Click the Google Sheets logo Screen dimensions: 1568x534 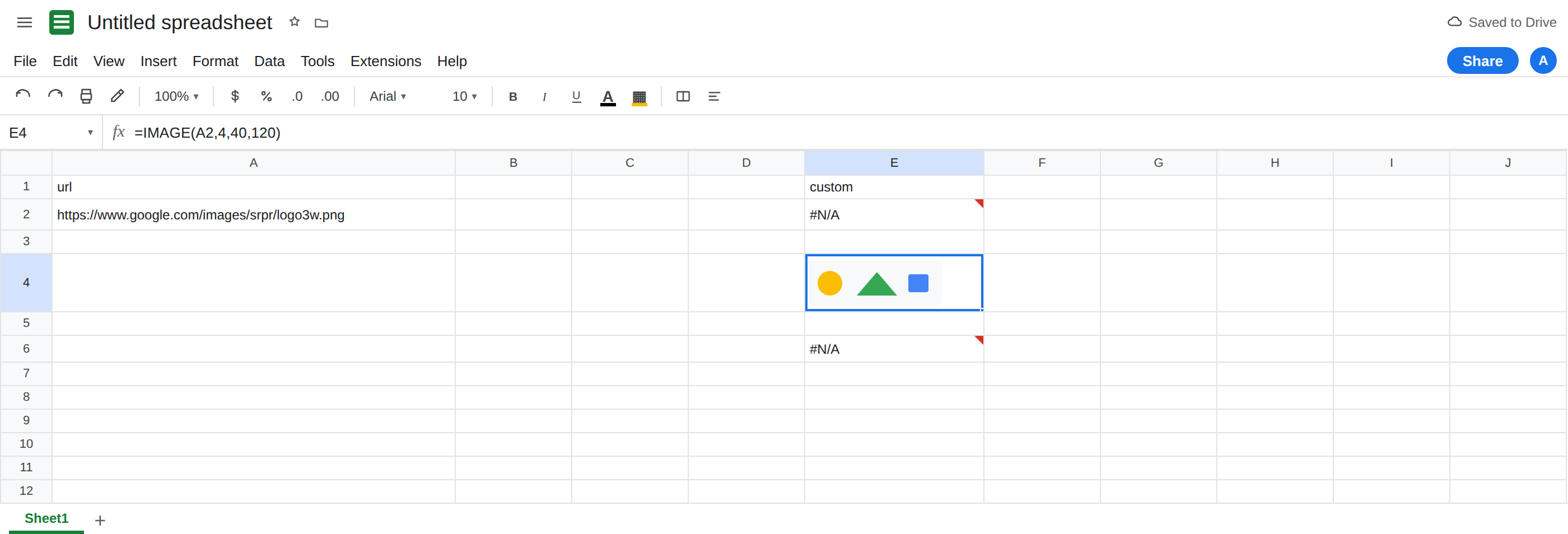pyautogui.click(x=62, y=22)
